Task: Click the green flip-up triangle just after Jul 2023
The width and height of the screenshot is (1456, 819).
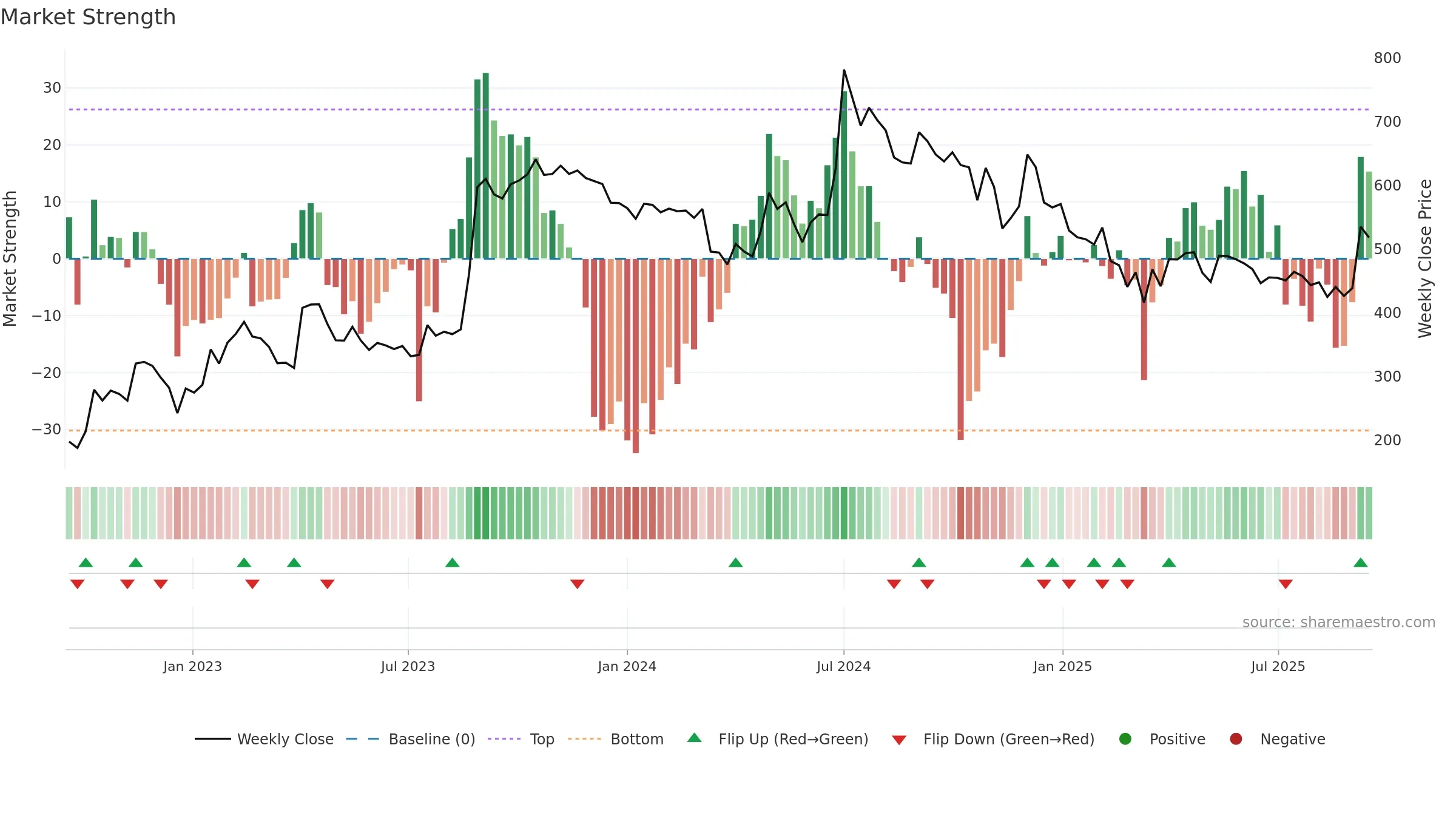Action: click(453, 562)
